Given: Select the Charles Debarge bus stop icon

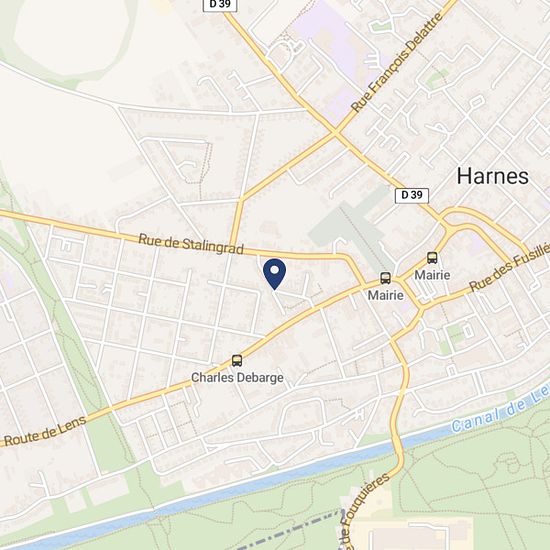Looking at the screenshot, I should pos(237,361).
